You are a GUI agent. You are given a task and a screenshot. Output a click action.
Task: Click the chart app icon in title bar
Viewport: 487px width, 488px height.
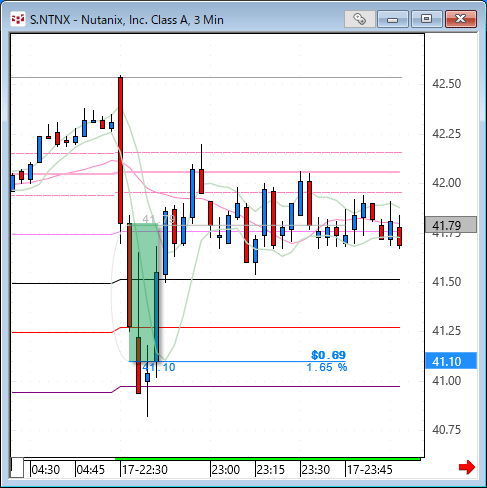tap(17, 19)
